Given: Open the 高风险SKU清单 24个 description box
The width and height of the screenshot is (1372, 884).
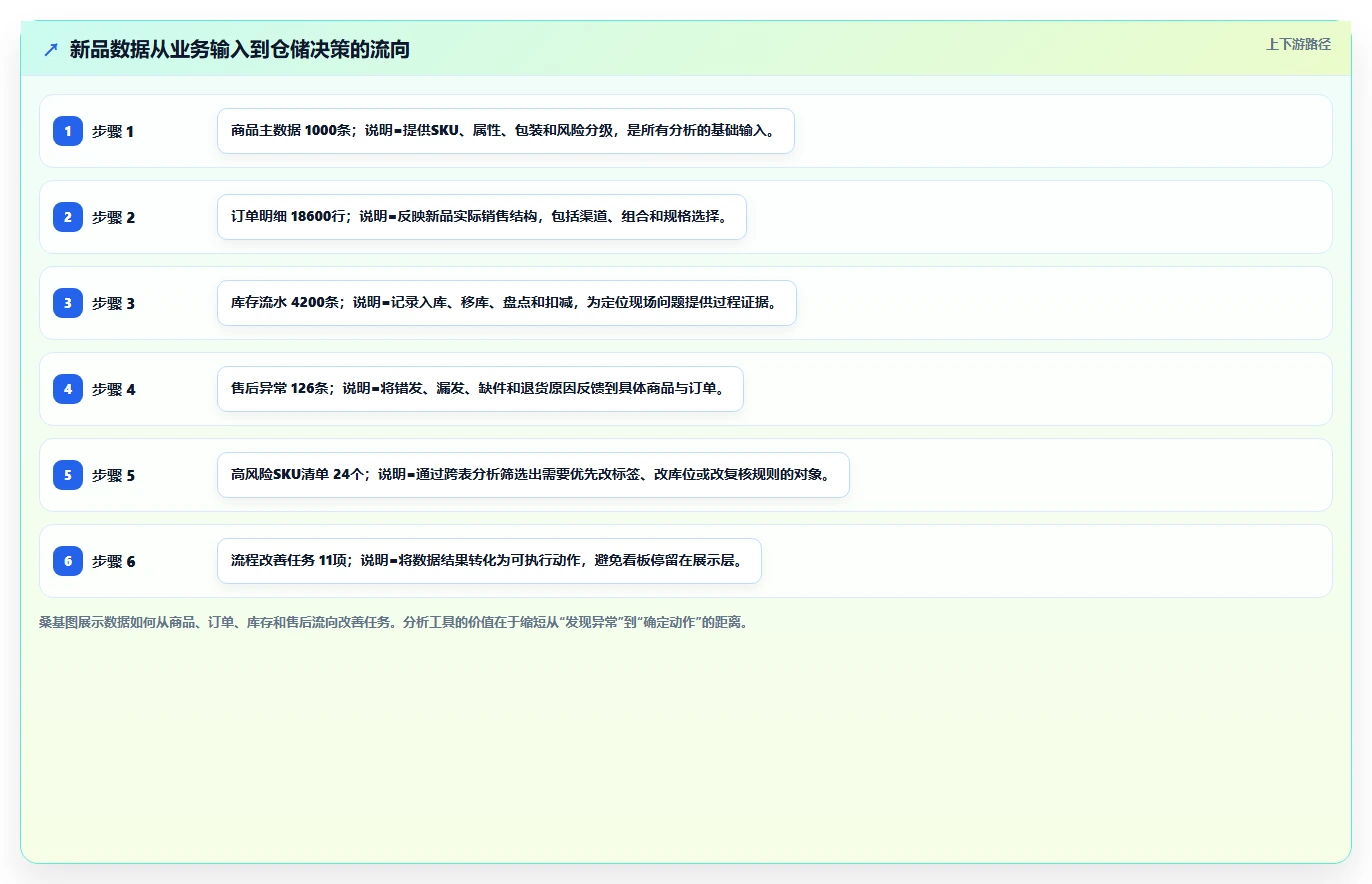Looking at the screenshot, I should 533,475.
